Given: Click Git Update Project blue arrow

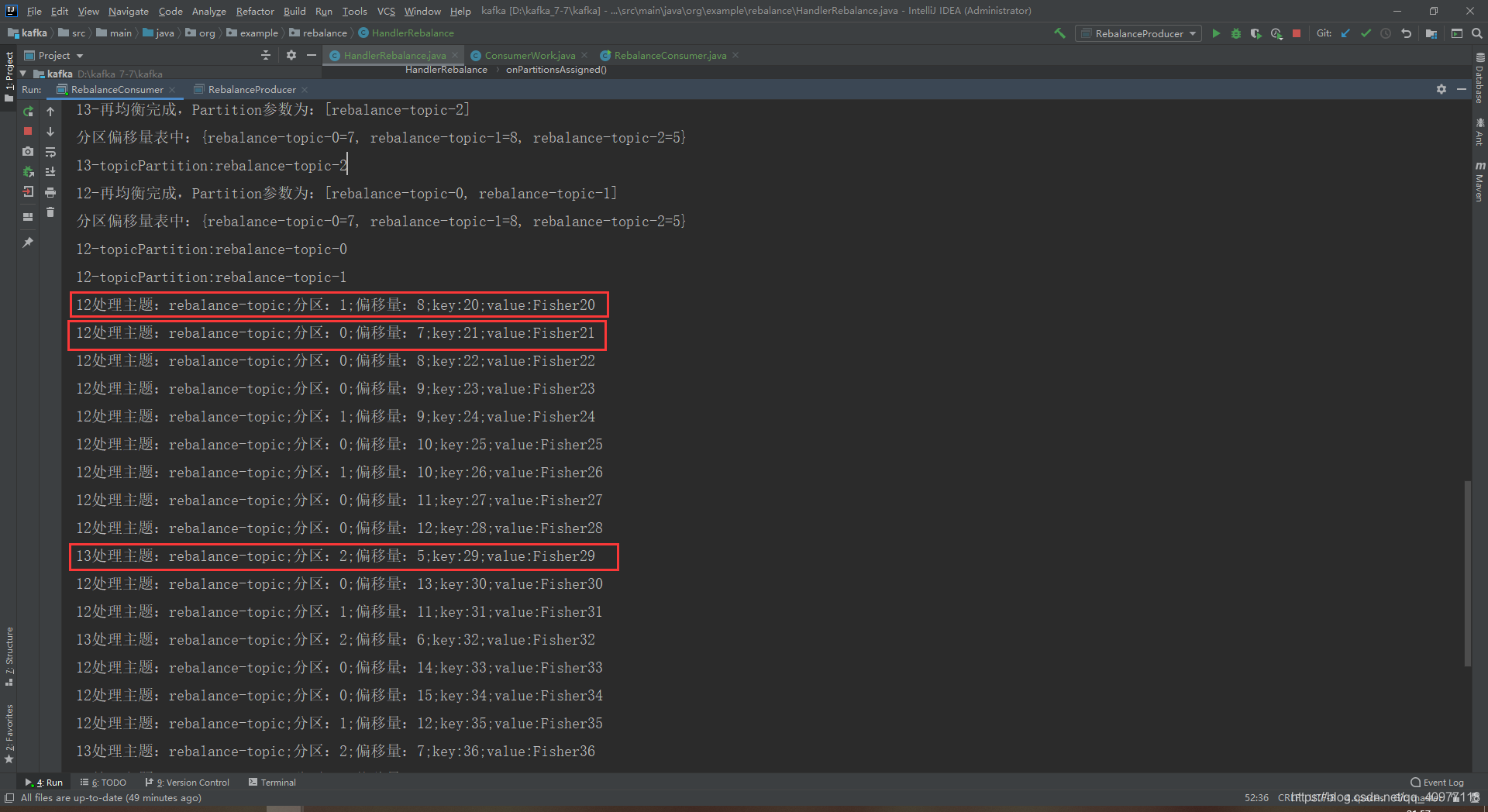Looking at the screenshot, I should pos(1345,33).
